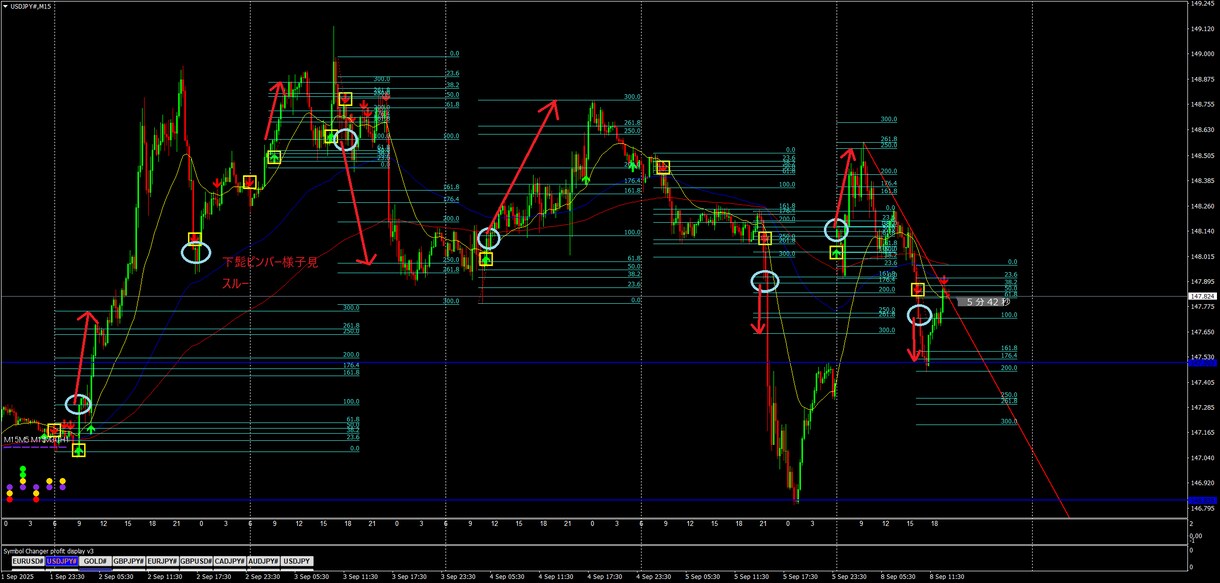Click the candle countdown label '5 分 42 秒'
This screenshot has width=1220, height=583.
pyautogui.click(x=984, y=301)
